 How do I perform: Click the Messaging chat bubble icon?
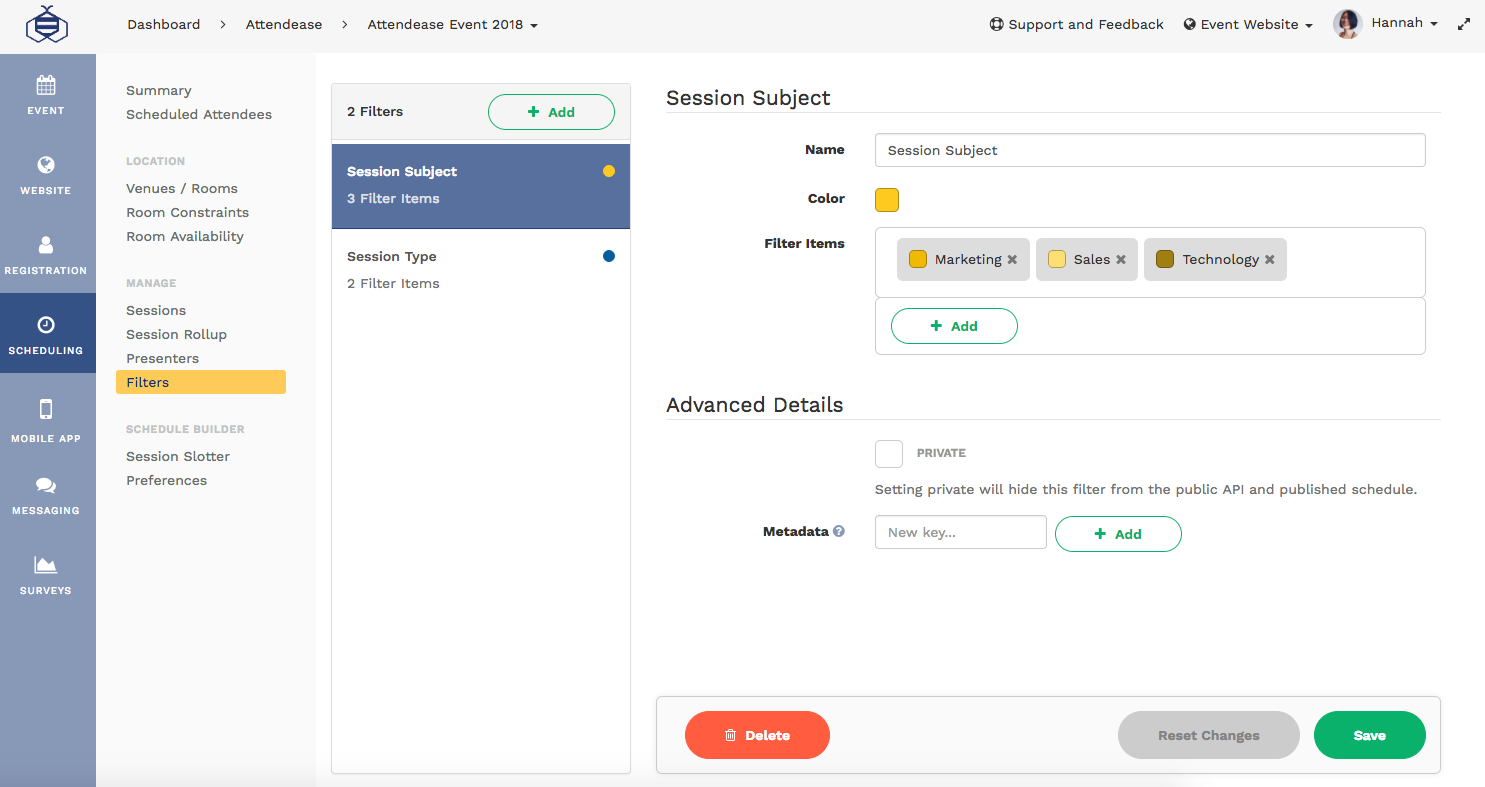coord(47,484)
